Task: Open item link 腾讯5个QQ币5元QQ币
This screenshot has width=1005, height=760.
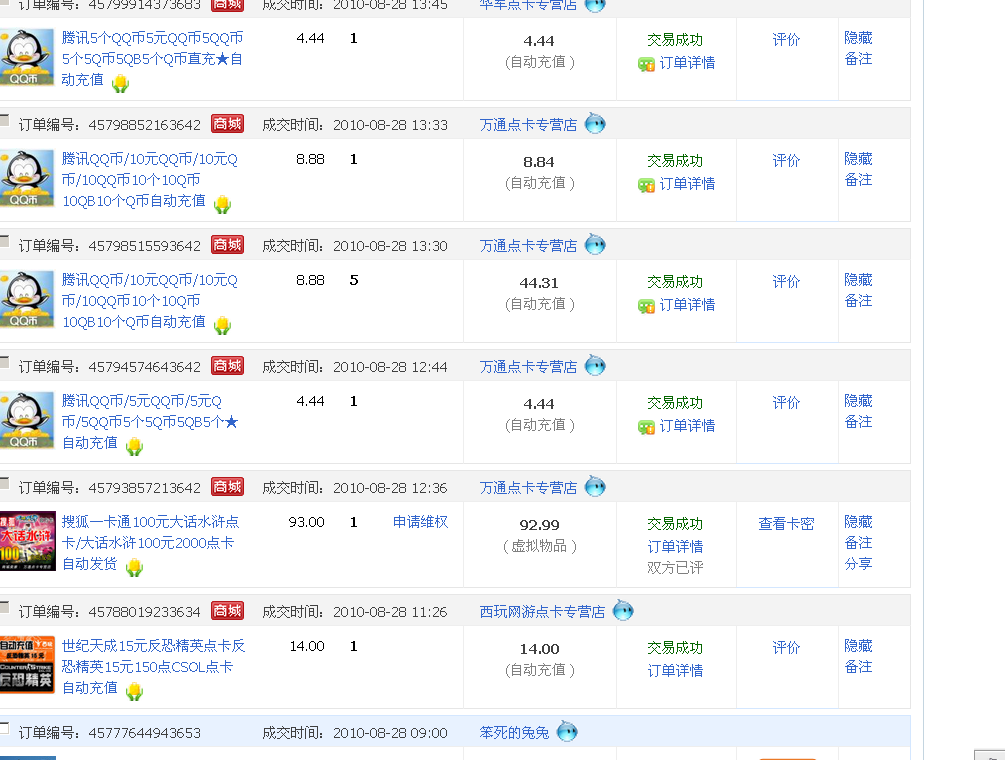Action: click(x=152, y=58)
